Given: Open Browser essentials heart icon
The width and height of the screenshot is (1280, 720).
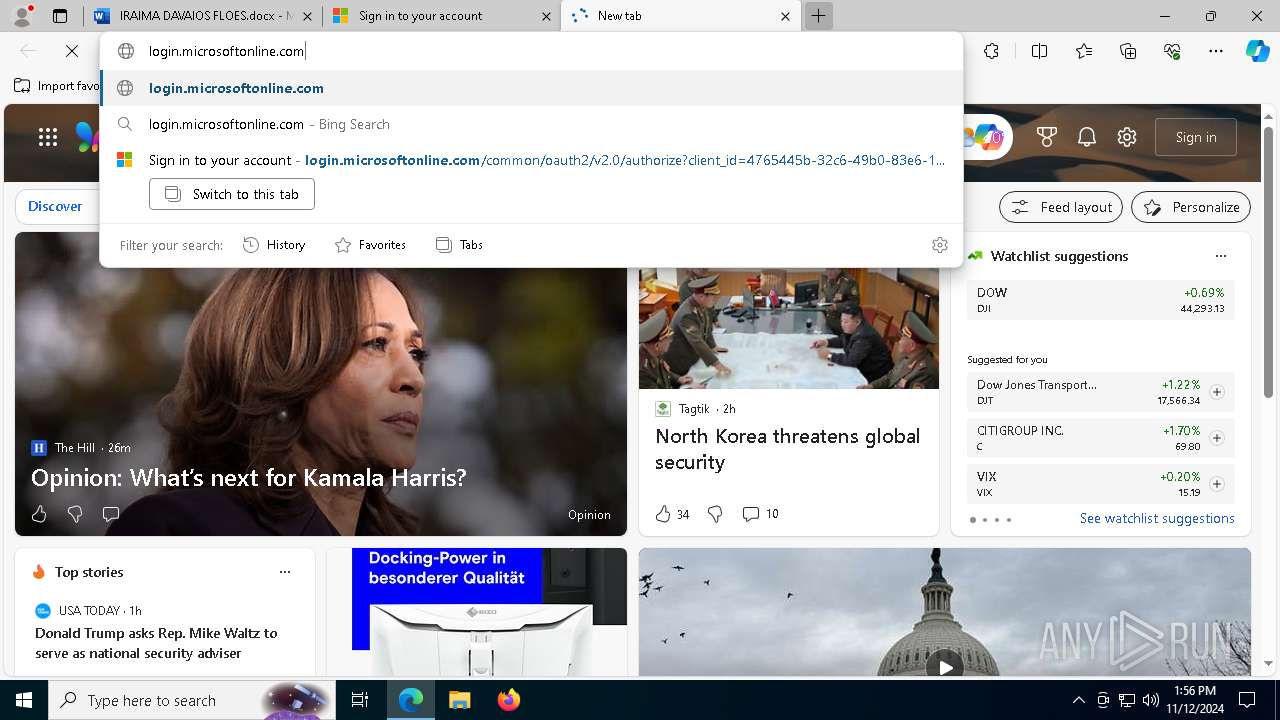Looking at the screenshot, I should tap(1172, 51).
